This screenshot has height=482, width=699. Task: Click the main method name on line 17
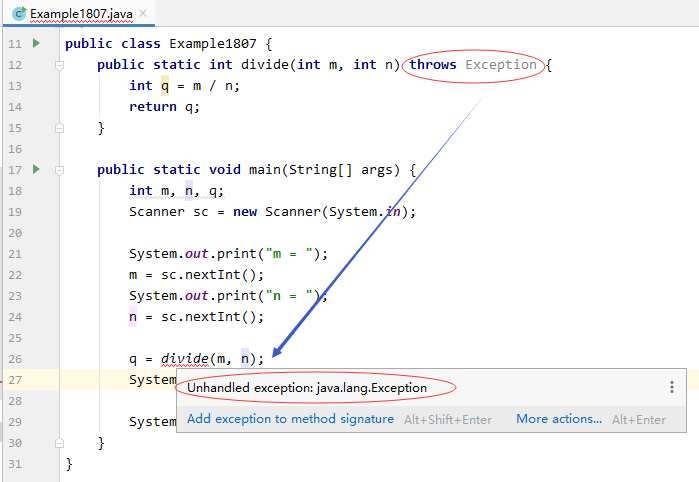tap(264, 170)
